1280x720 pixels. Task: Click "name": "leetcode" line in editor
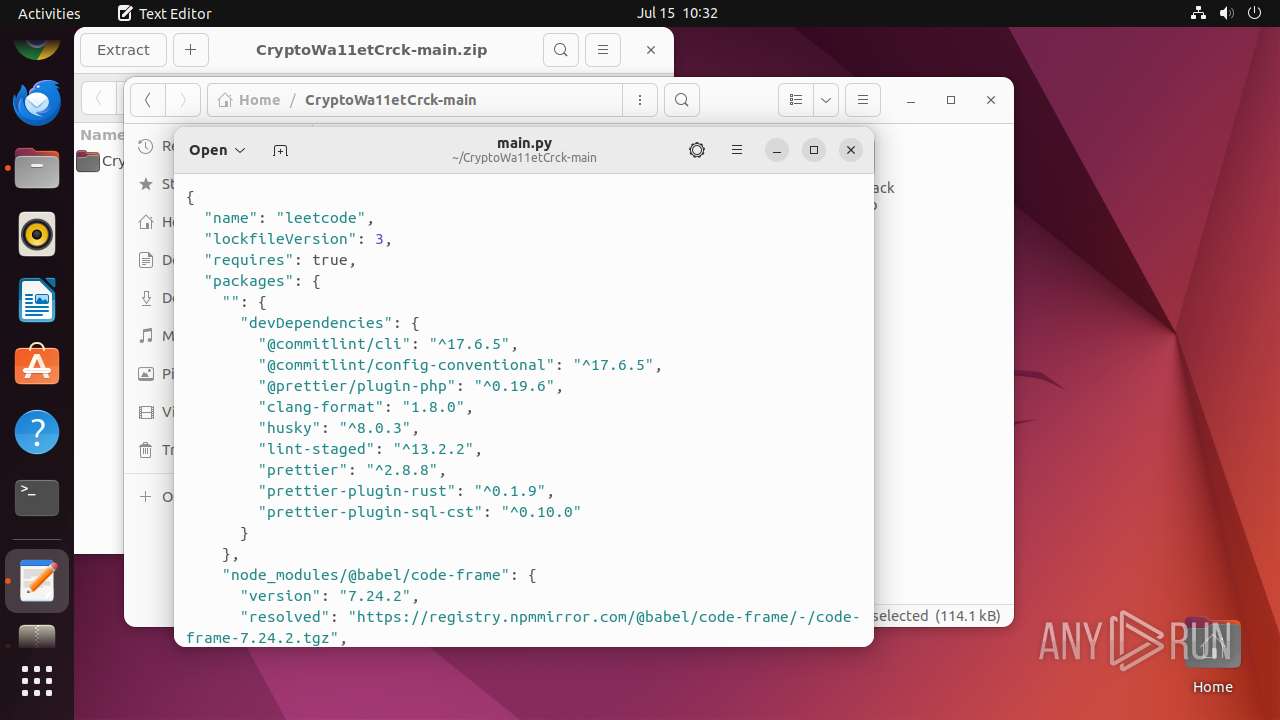289,218
